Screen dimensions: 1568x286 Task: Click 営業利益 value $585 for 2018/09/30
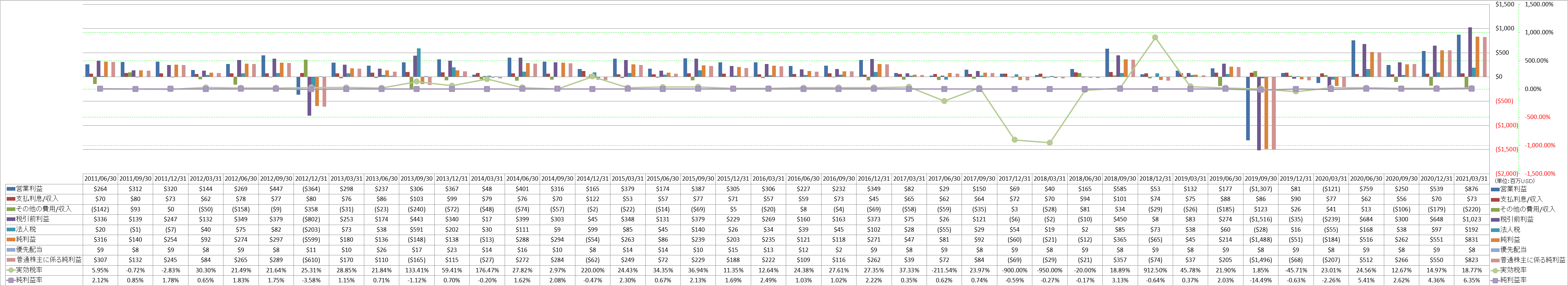[1119, 189]
